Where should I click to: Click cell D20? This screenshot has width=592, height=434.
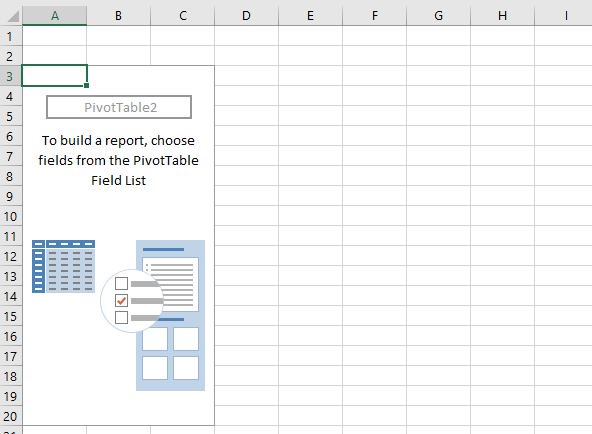coord(247,416)
